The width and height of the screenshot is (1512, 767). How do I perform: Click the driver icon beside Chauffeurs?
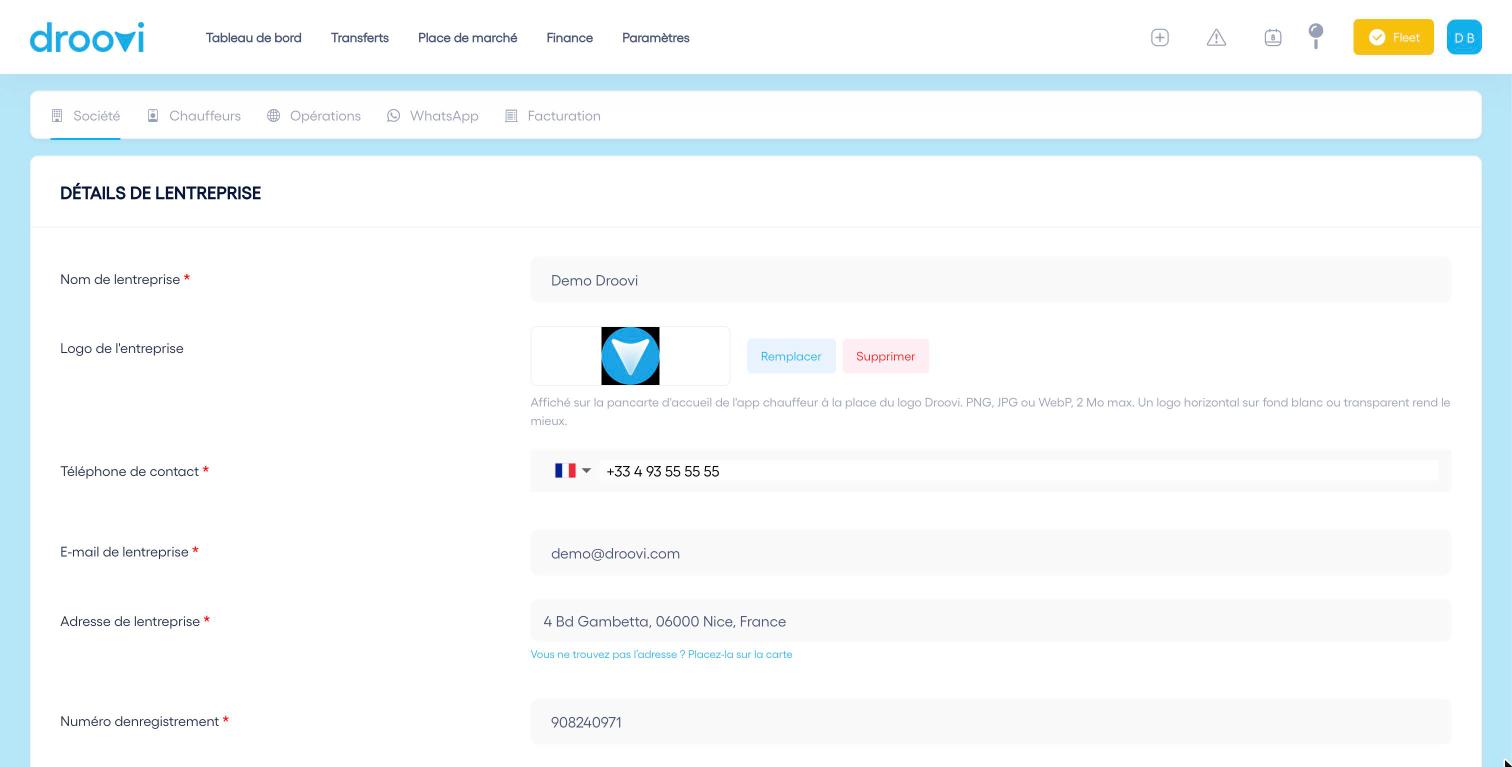153,116
